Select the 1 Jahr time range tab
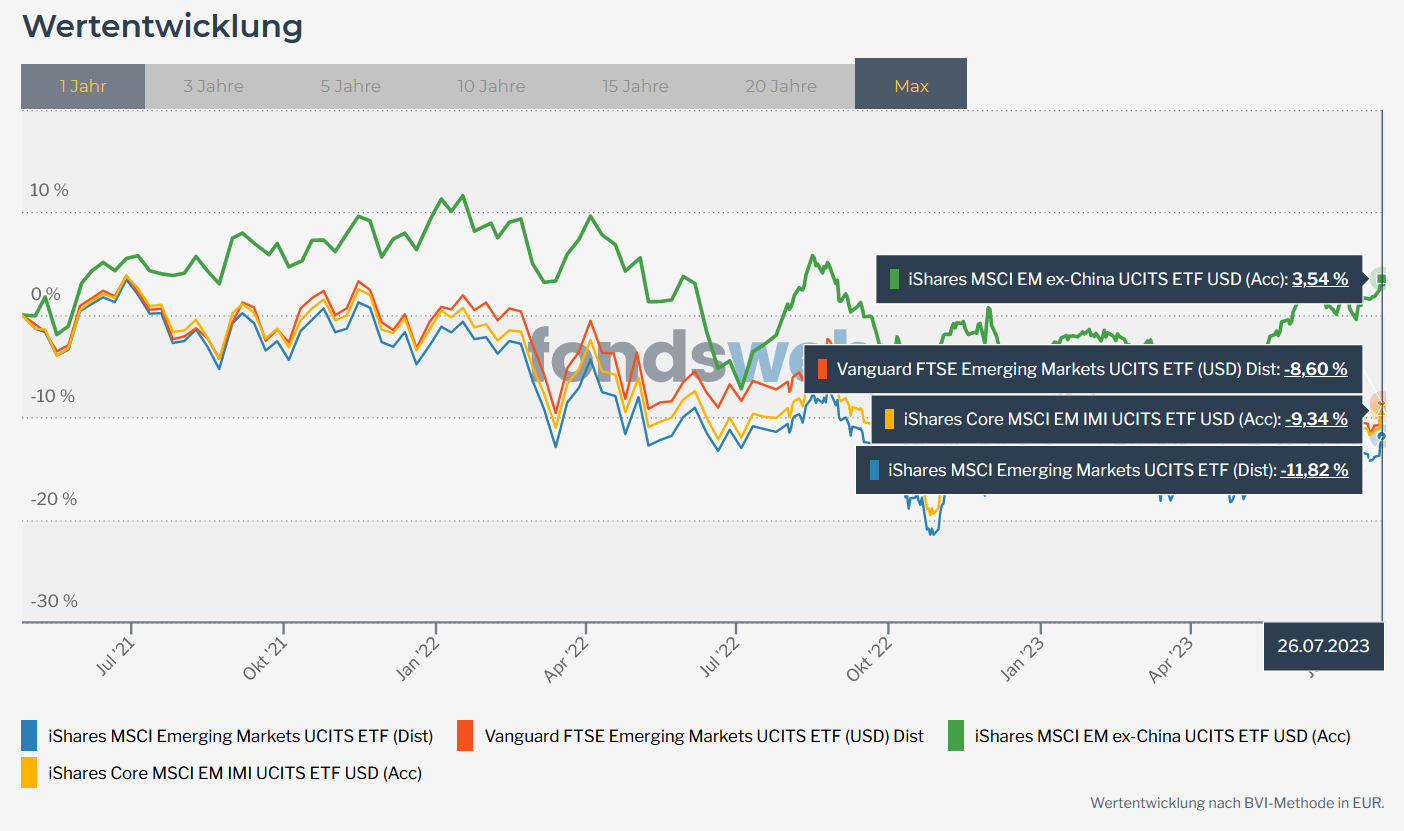Image resolution: width=1404 pixels, height=831 pixels. coord(83,86)
